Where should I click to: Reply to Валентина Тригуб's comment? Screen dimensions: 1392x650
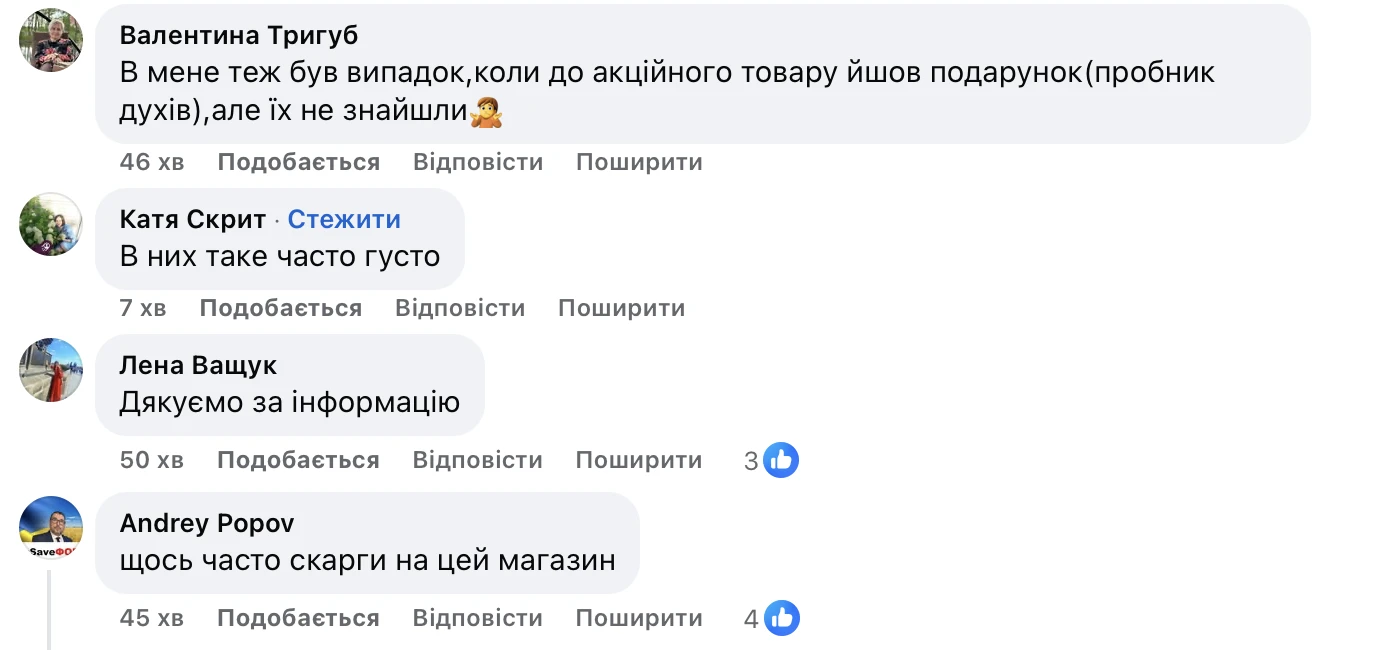[477, 162]
